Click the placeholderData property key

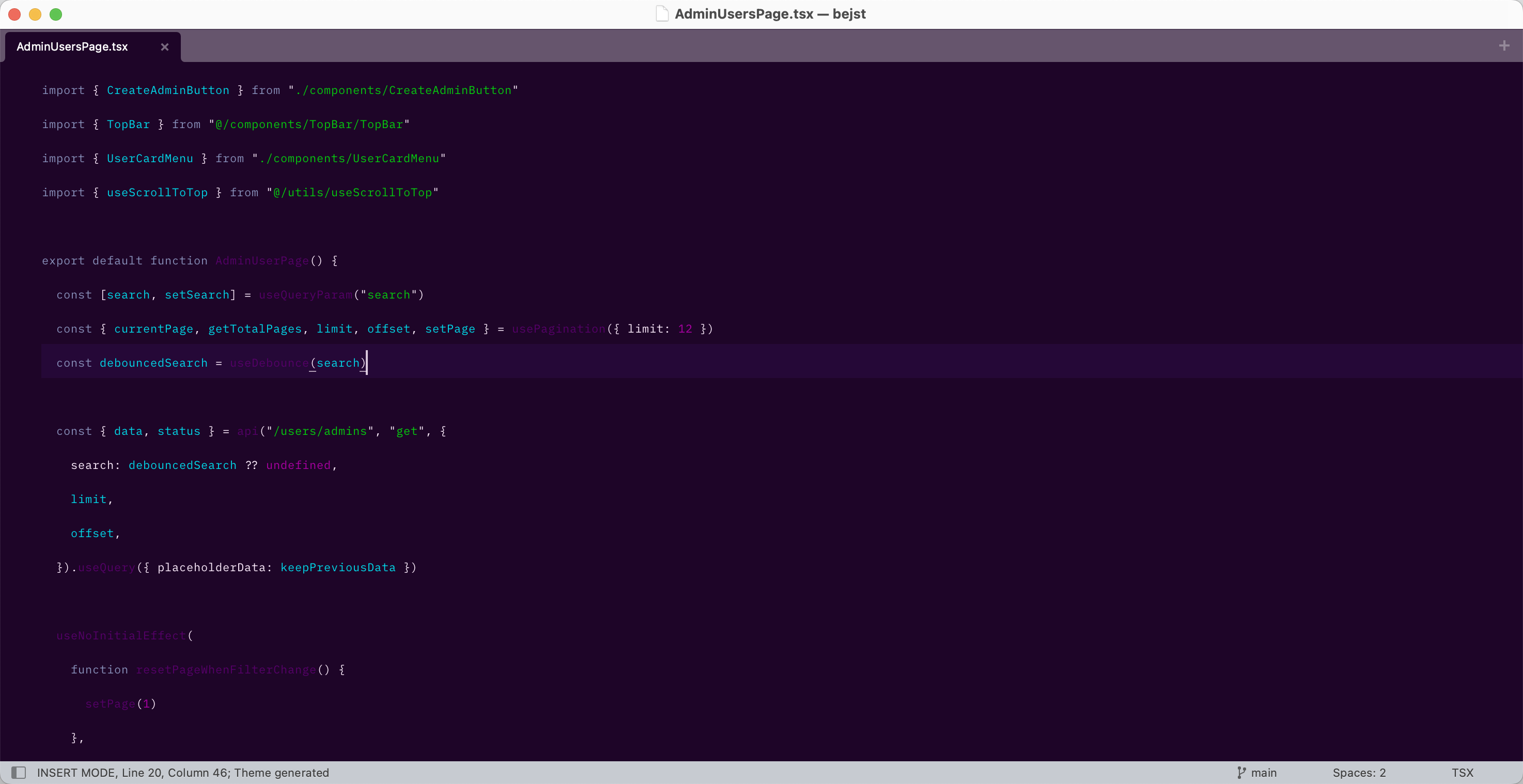pos(211,568)
